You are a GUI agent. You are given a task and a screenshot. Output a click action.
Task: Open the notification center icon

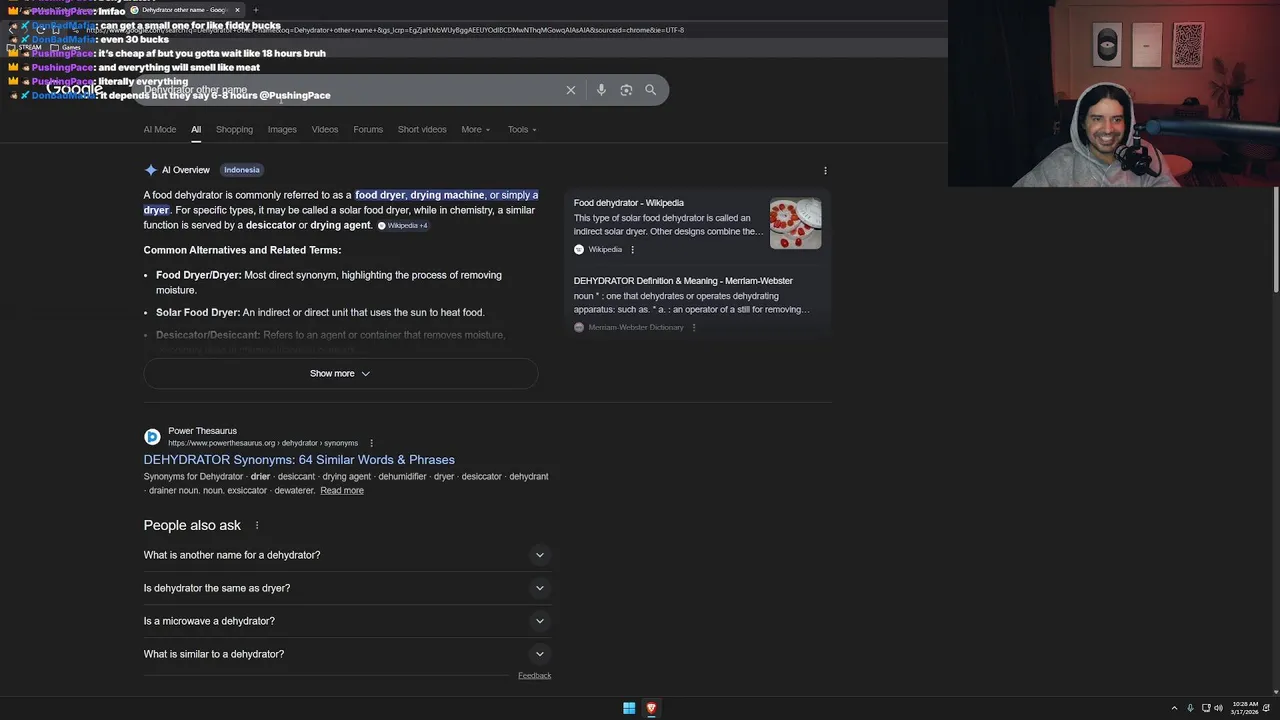pyautogui.click(x=1268, y=708)
